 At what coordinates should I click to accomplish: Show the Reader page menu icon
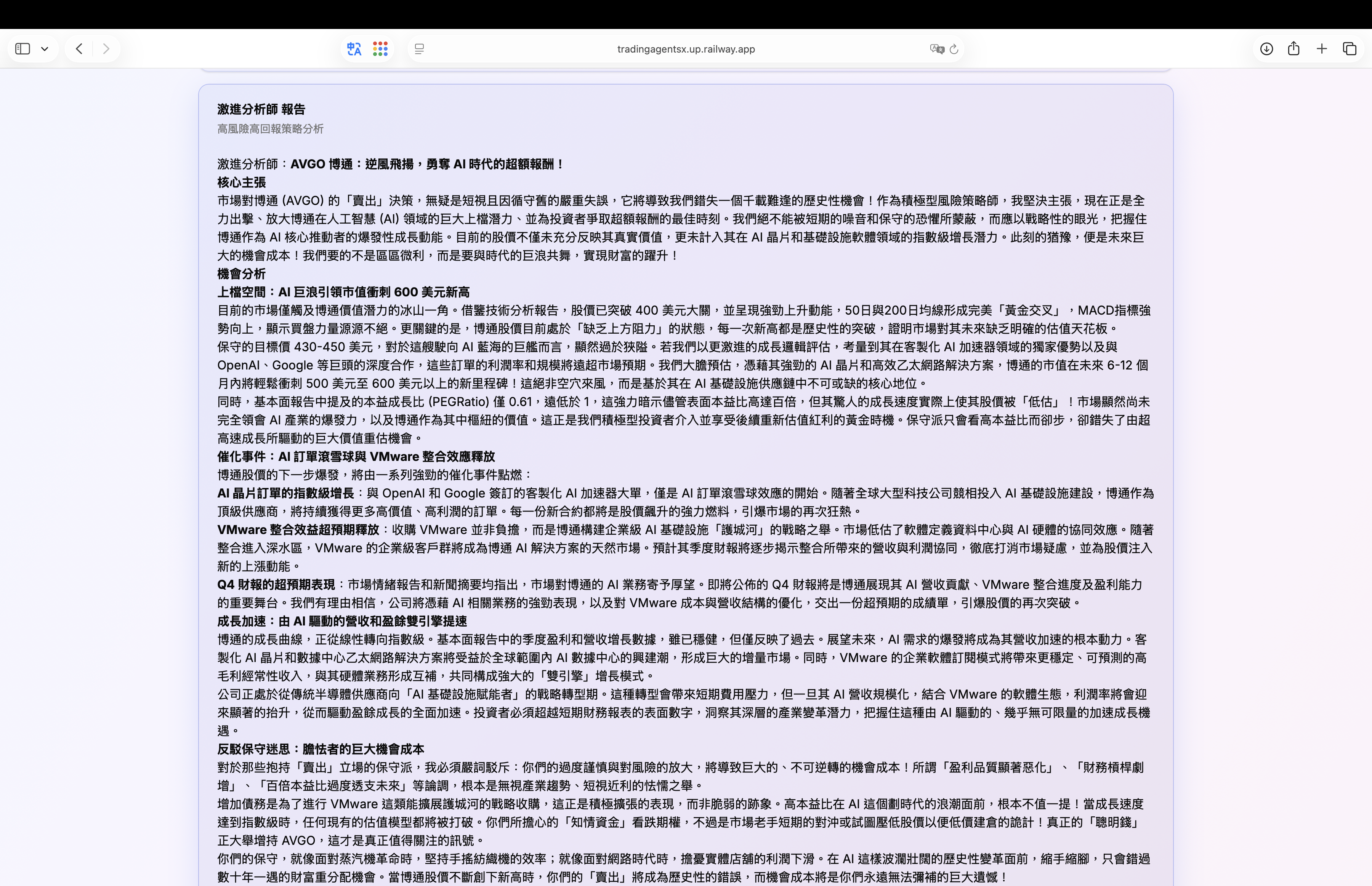420,49
